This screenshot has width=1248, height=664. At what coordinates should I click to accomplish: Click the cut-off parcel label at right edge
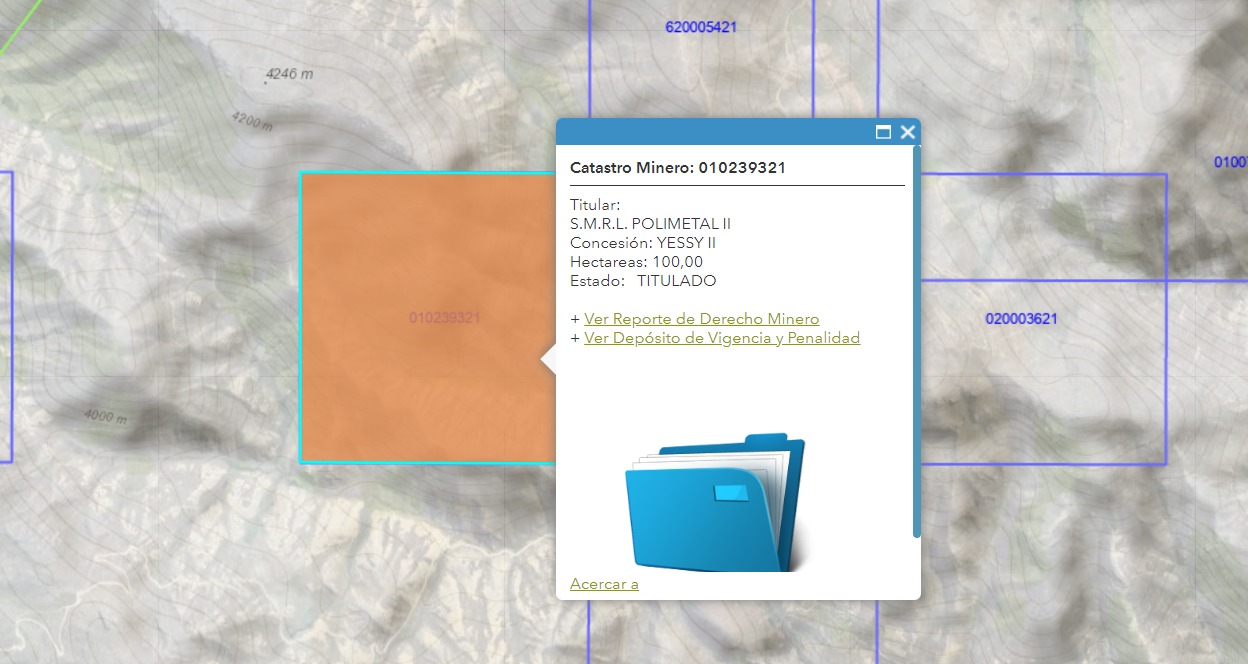click(1231, 162)
